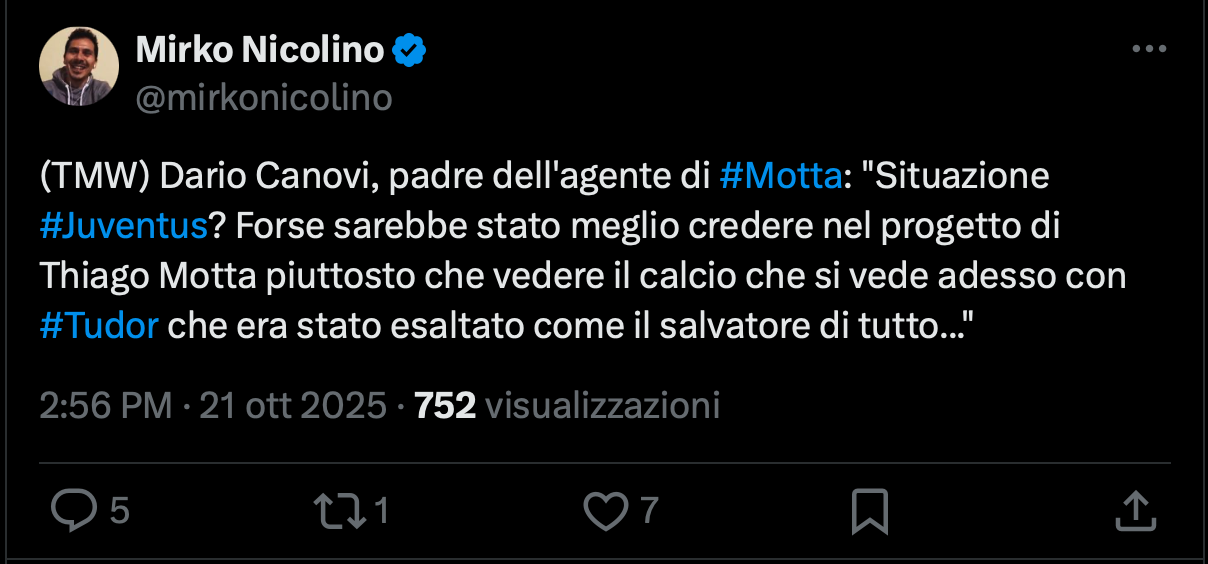This screenshot has height=564, width=1208.
Task: Click the date 21 ott 2025
Action: (x=293, y=405)
